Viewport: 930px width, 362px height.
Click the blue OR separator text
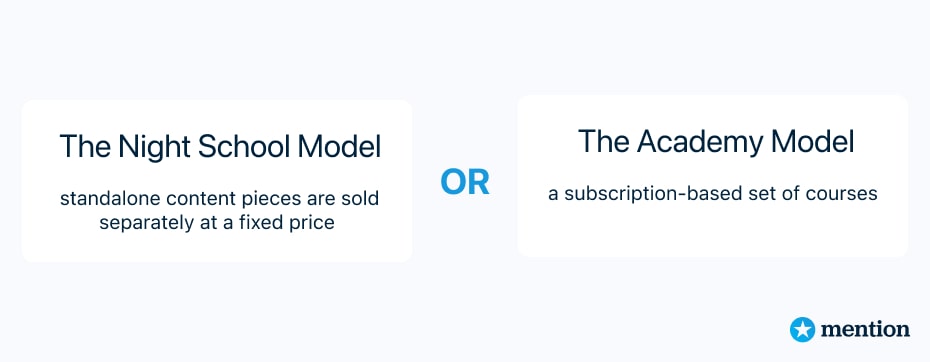(x=465, y=183)
